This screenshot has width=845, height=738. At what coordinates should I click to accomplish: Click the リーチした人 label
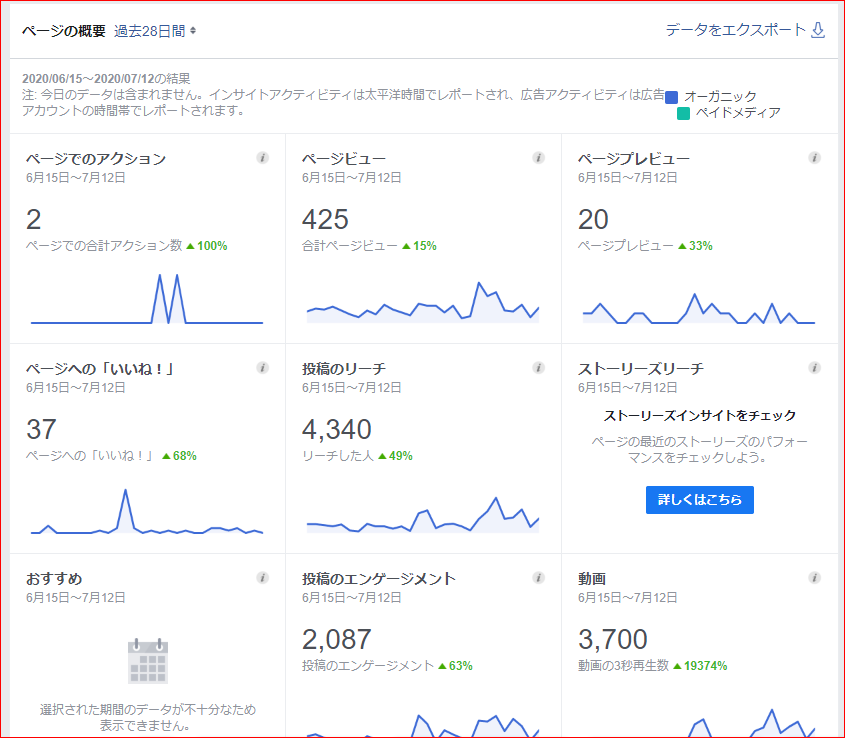point(338,456)
